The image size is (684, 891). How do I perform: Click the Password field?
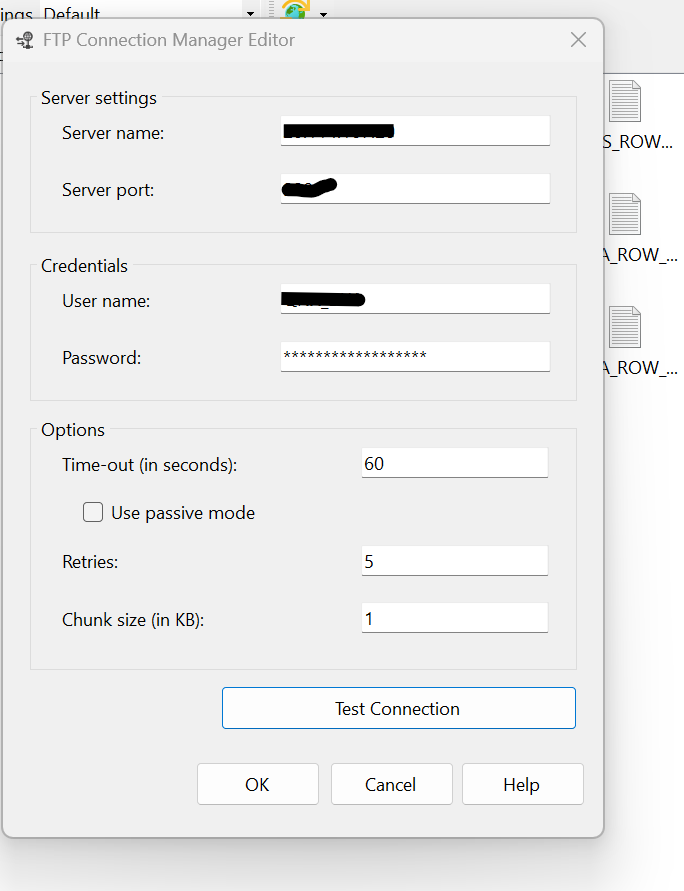[415, 356]
